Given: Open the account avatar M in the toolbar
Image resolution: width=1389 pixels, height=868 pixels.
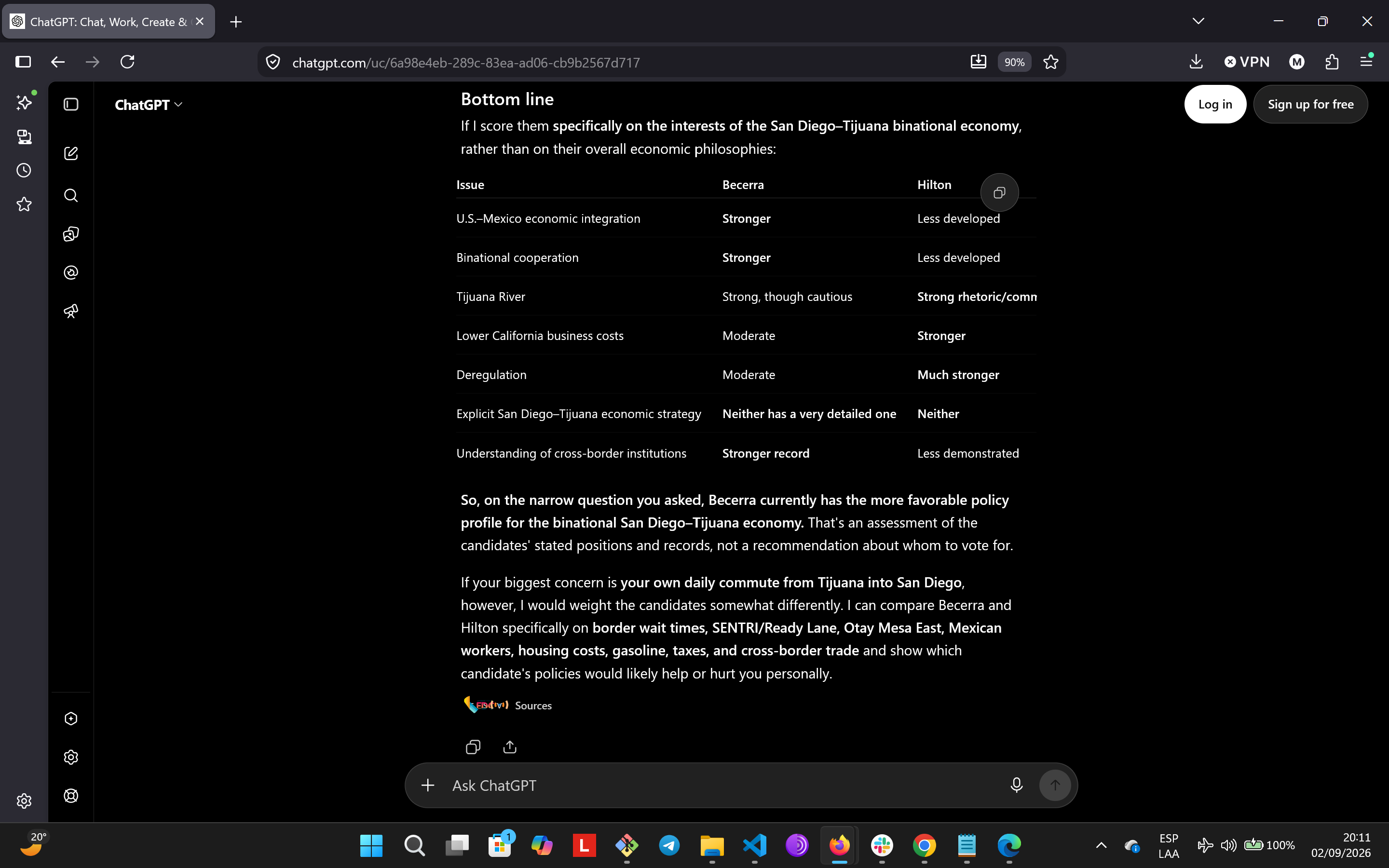Looking at the screenshot, I should 1297,62.
